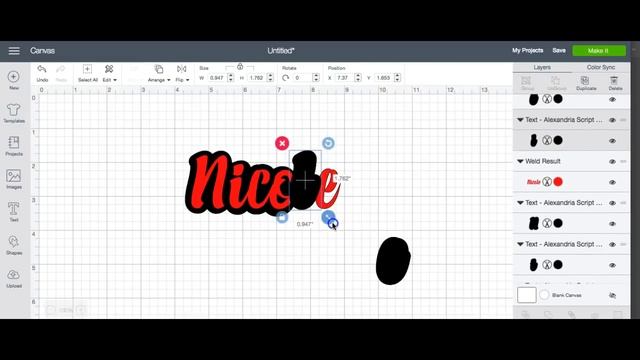
Task: Delete the selected layer
Action: click(x=615, y=83)
